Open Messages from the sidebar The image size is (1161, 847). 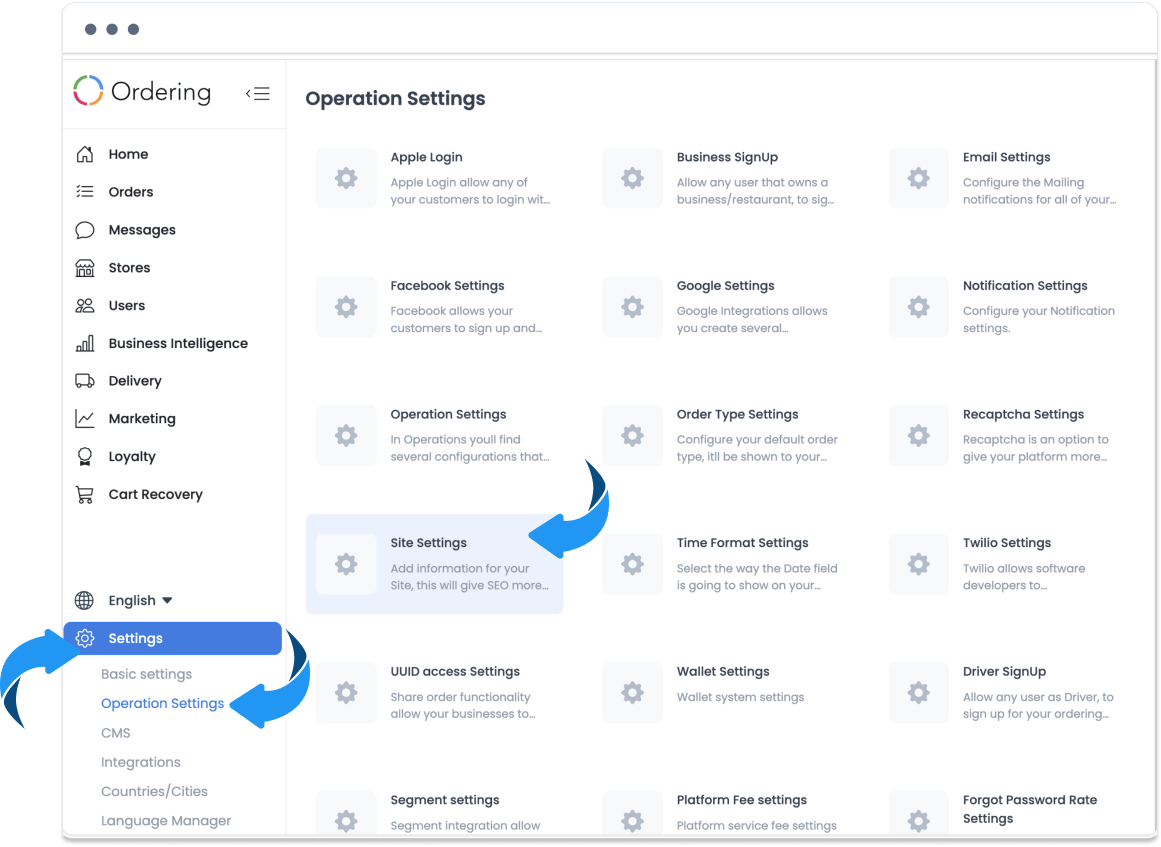pos(142,230)
